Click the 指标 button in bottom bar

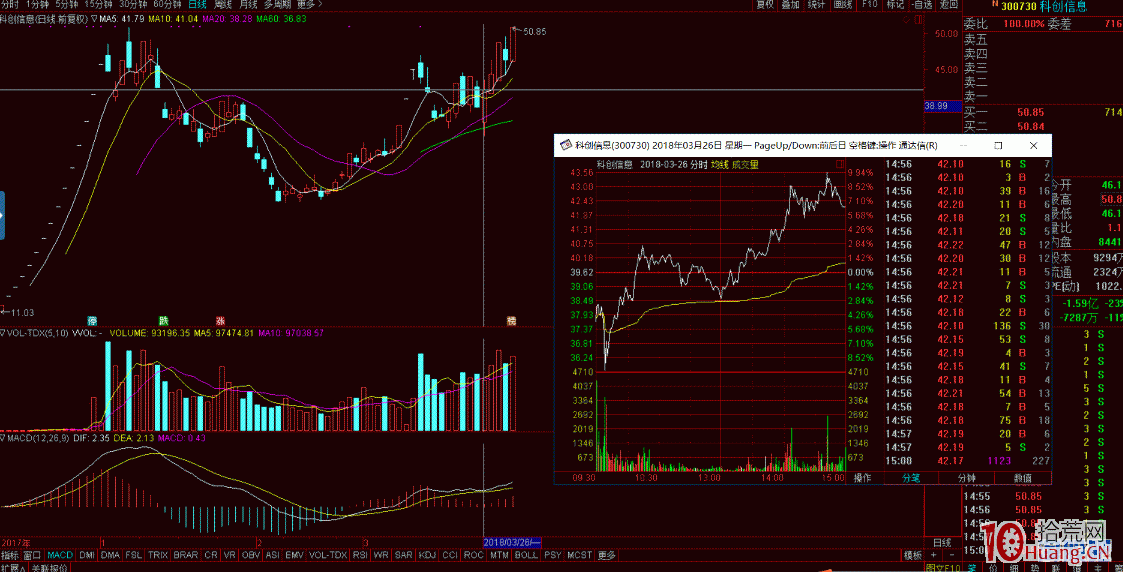(10, 555)
